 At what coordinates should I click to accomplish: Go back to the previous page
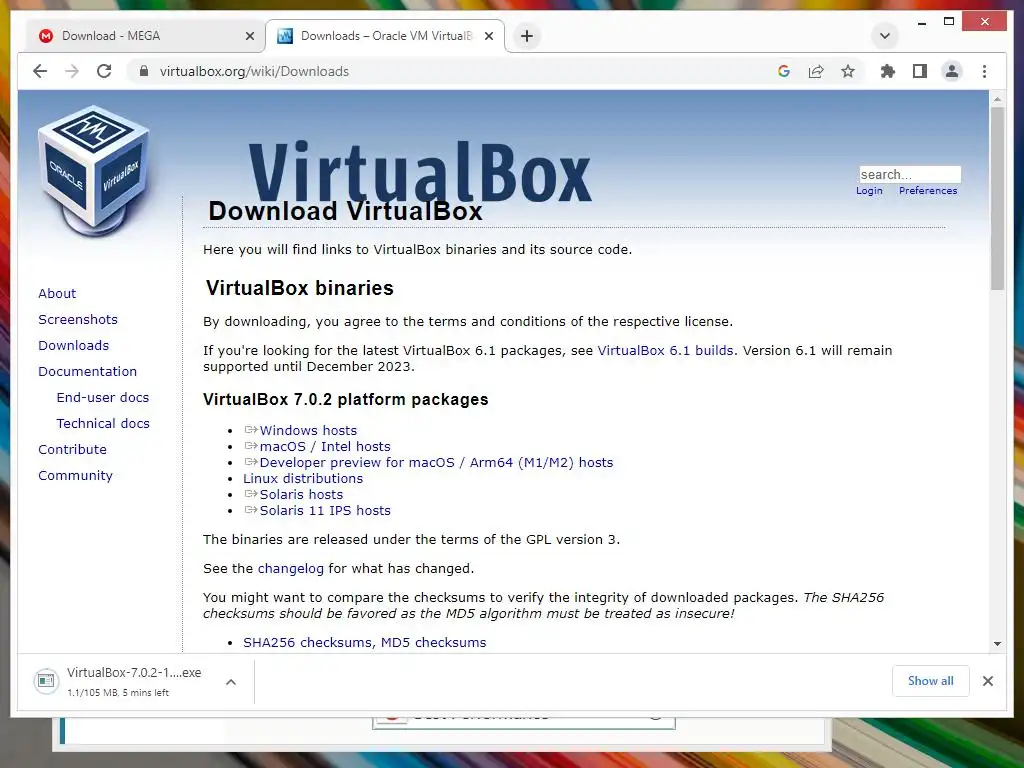coord(40,71)
